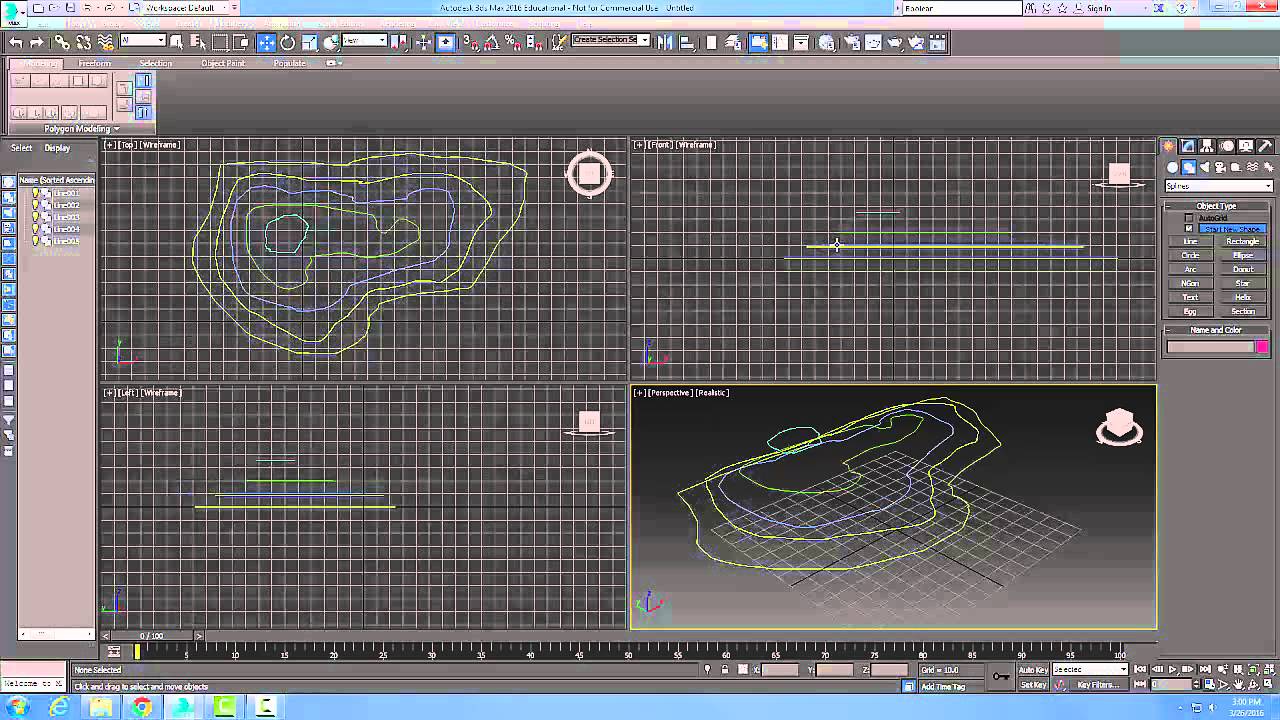Toggle the Auto Key animation mode
This screenshot has width=1280, height=720.
point(1033,669)
